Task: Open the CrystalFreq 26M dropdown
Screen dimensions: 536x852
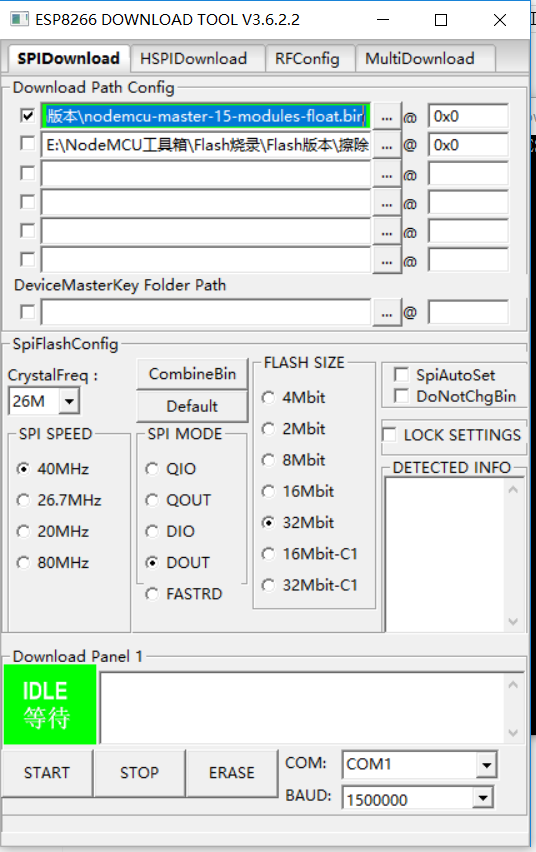Action: [x=69, y=402]
